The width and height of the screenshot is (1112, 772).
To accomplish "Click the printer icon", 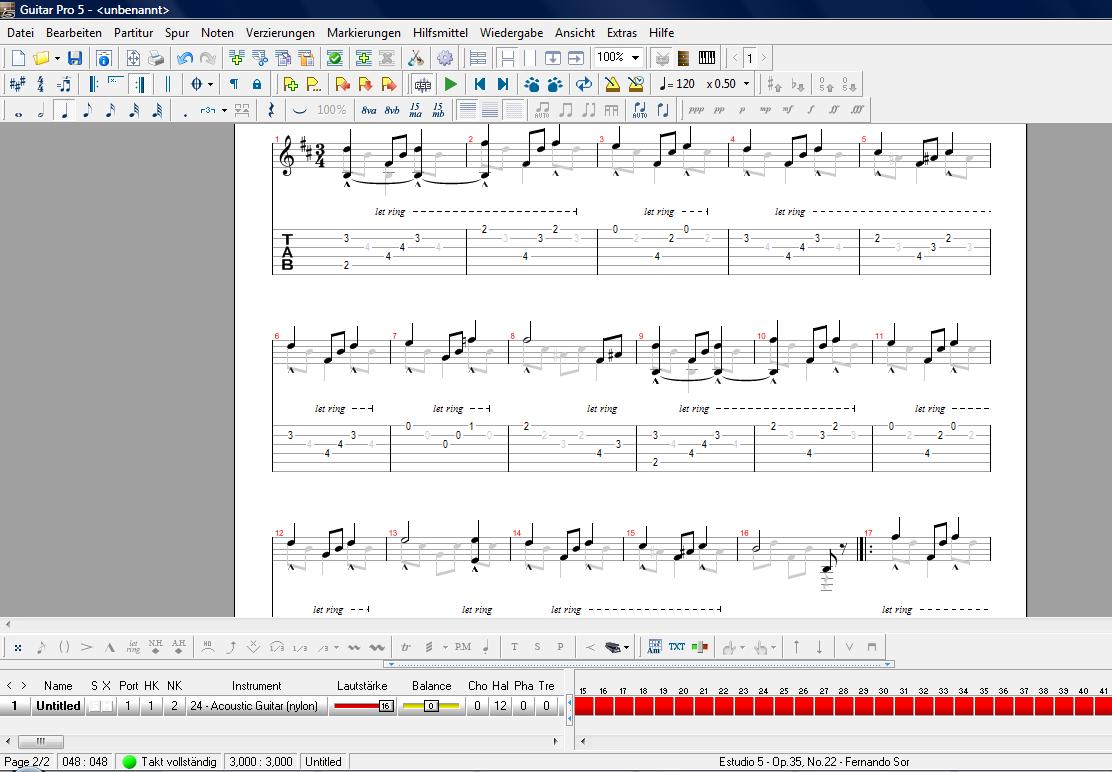I will coord(155,58).
